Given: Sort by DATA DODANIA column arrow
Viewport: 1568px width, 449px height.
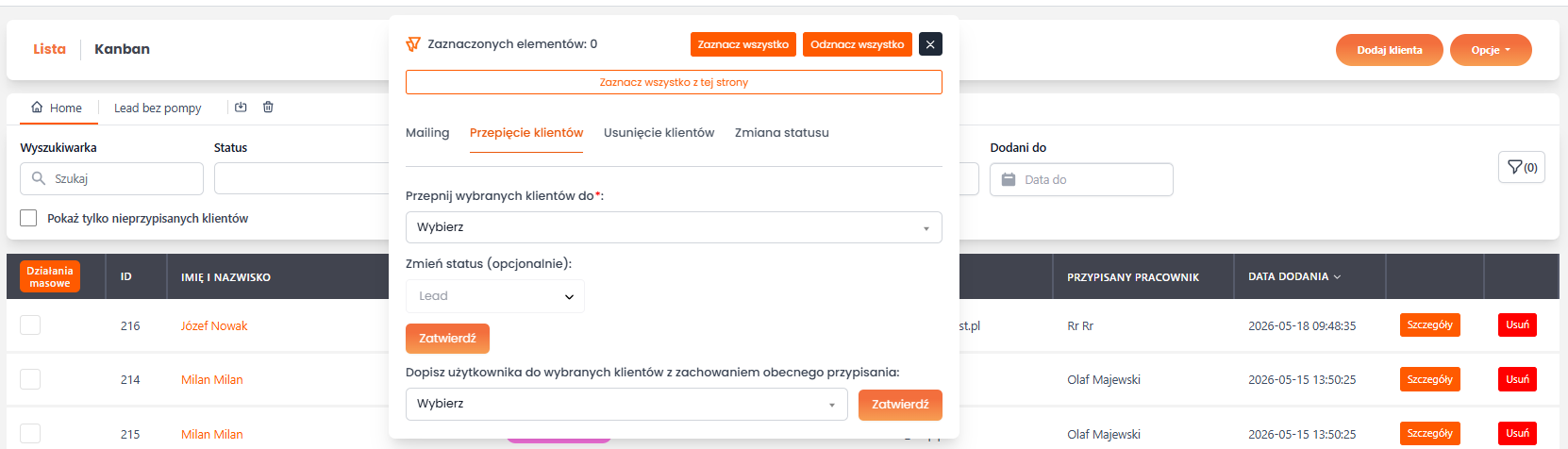Looking at the screenshot, I should click(1337, 276).
